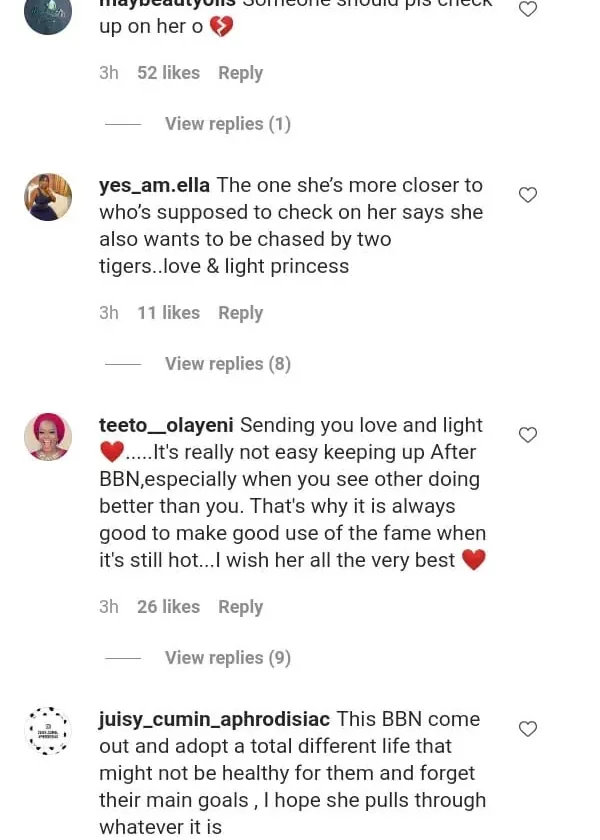600x840 pixels.
Task: Open teeto__olayeni's profile avatar
Action: pos(48,437)
